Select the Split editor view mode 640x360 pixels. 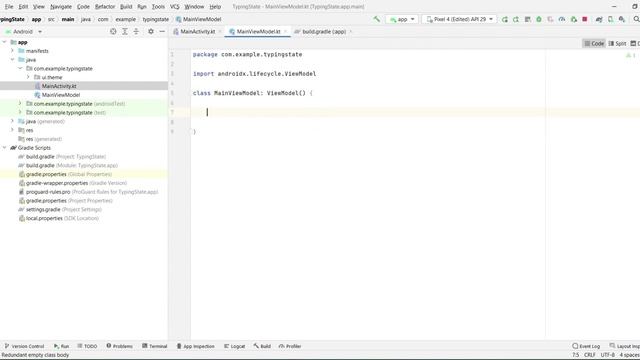617,43
